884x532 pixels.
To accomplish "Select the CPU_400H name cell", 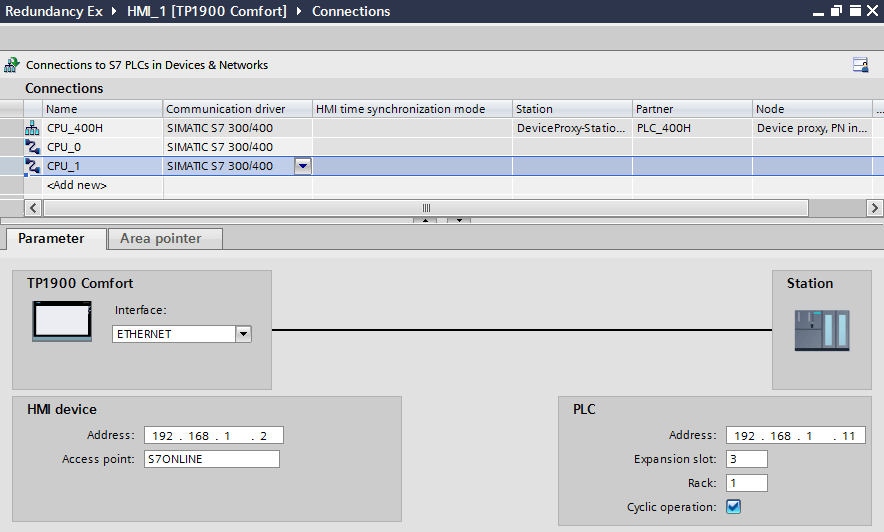I will 103,128.
